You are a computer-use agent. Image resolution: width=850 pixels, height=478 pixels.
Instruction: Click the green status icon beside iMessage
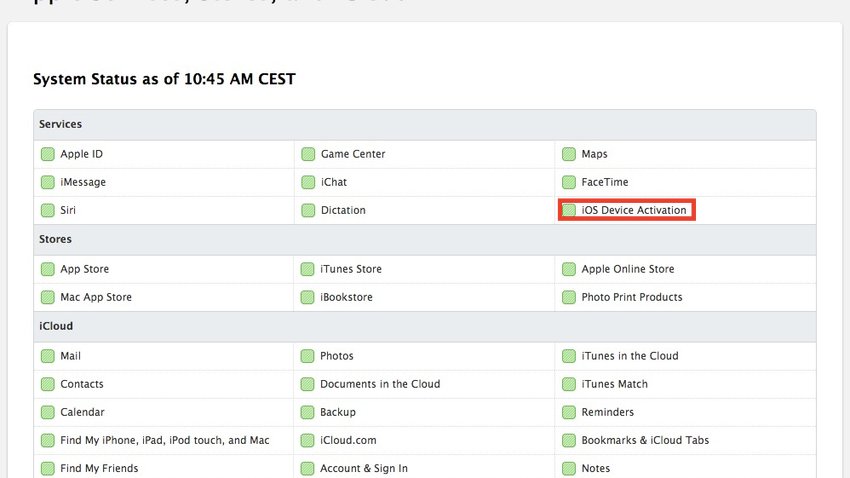[48, 182]
